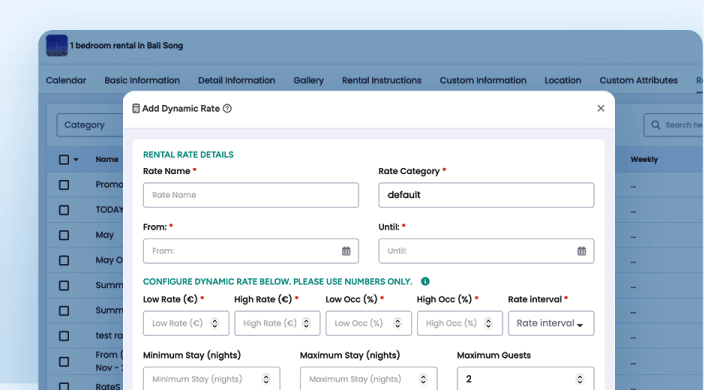
Task: Open the Until date calendar picker
Action: coord(581,251)
